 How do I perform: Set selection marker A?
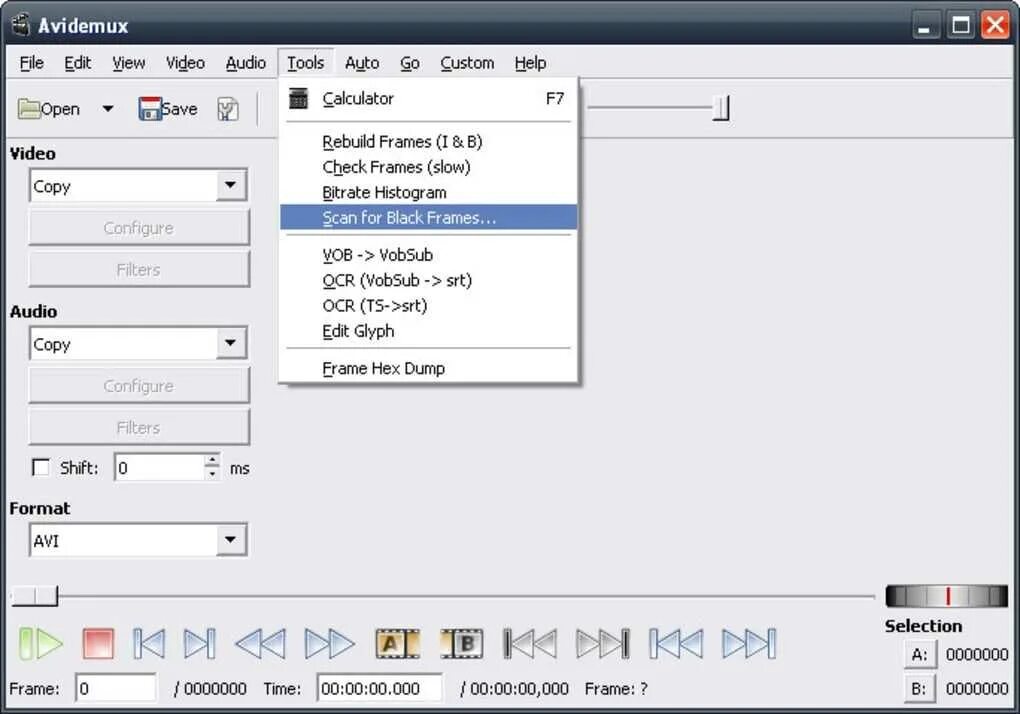click(397, 643)
